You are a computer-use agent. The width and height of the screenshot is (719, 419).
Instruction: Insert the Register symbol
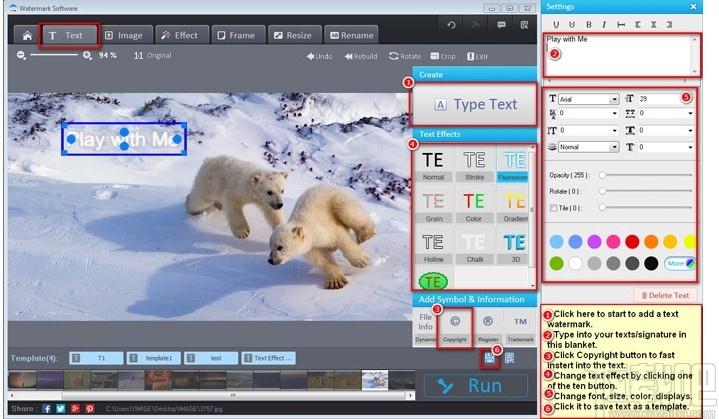click(488, 328)
